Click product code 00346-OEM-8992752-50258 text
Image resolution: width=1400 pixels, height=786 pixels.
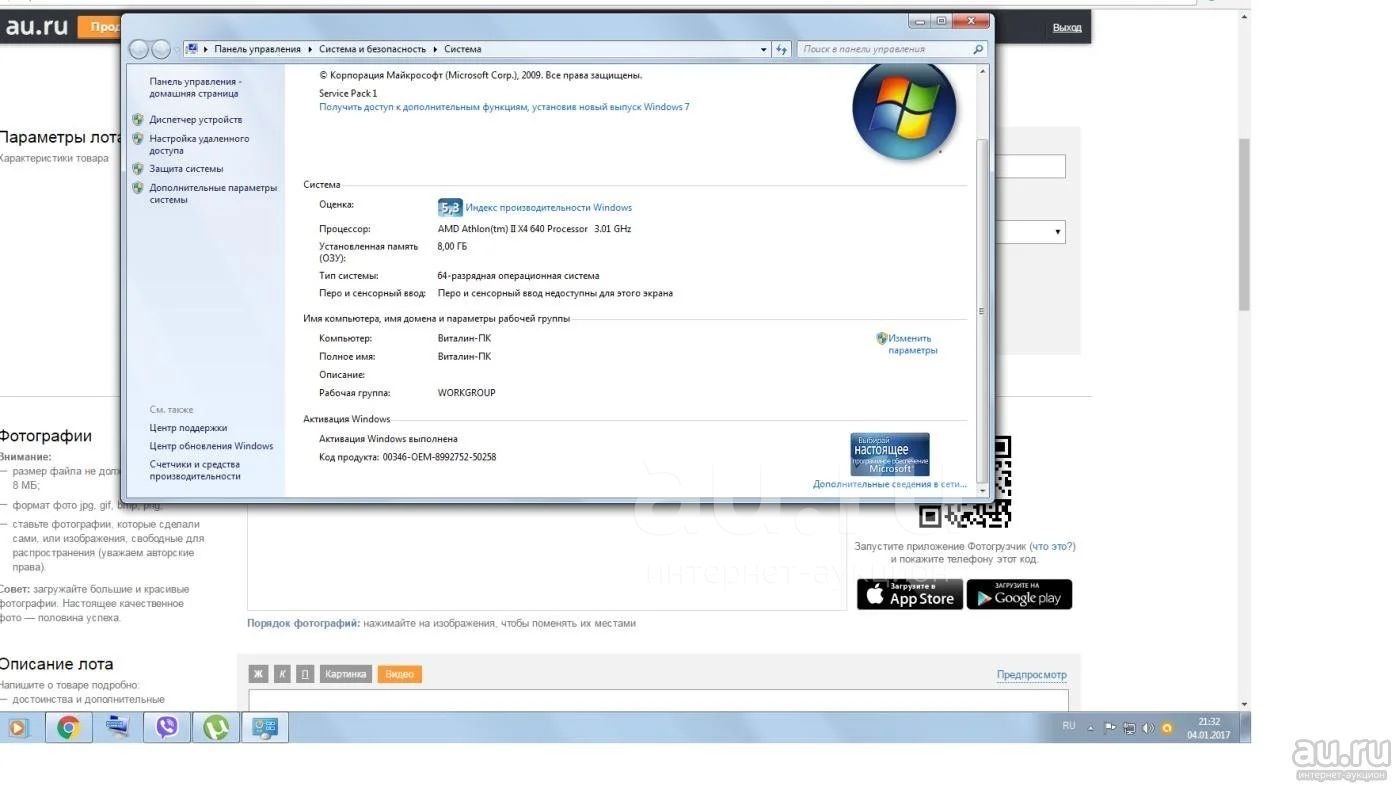pyautogui.click(x=439, y=457)
